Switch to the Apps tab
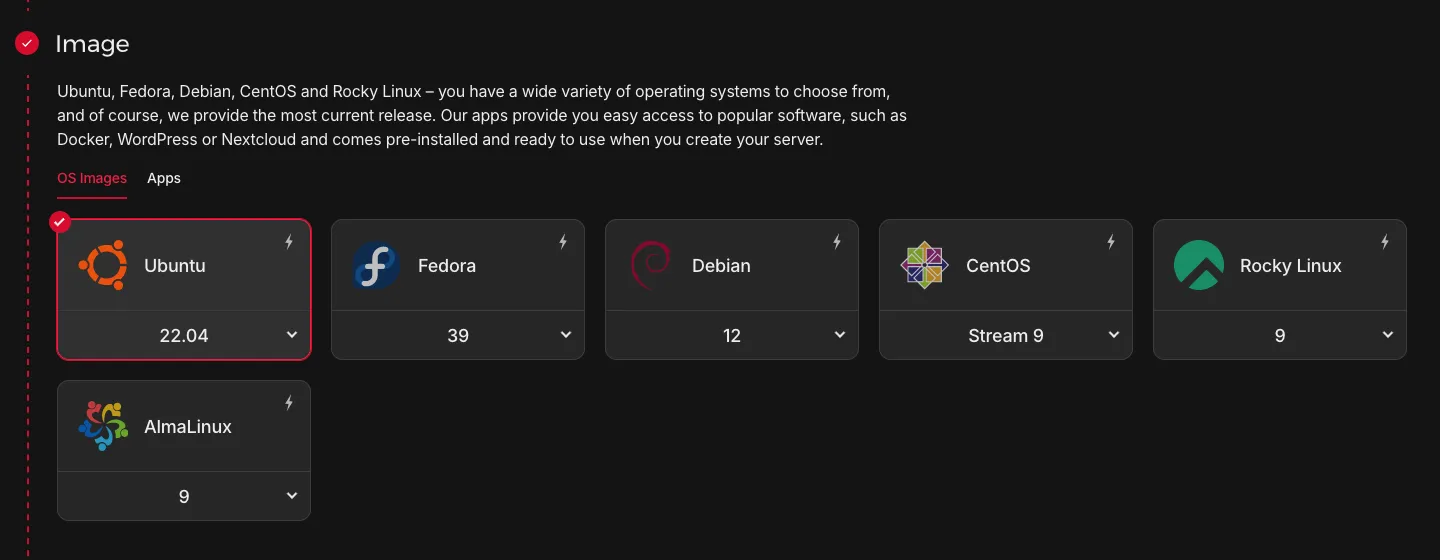 pyautogui.click(x=164, y=178)
